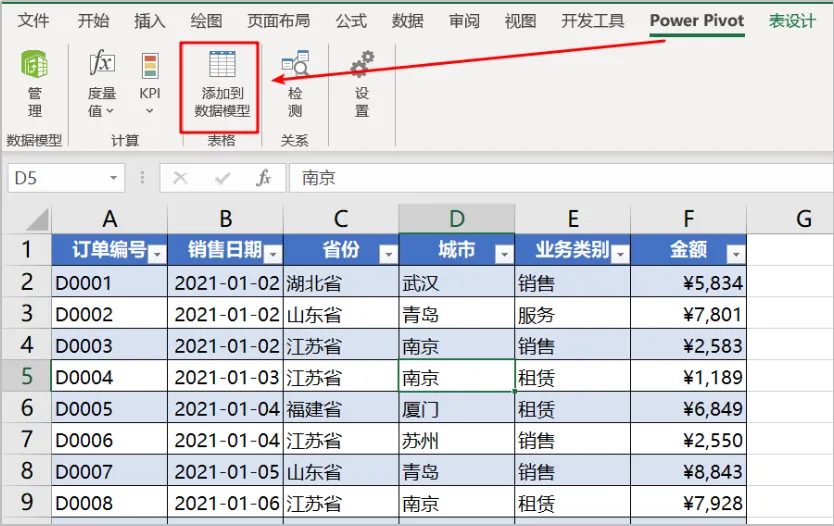Image resolution: width=834 pixels, height=526 pixels.
Task: Go to 页面布局 tab
Action: [x=278, y=20]
